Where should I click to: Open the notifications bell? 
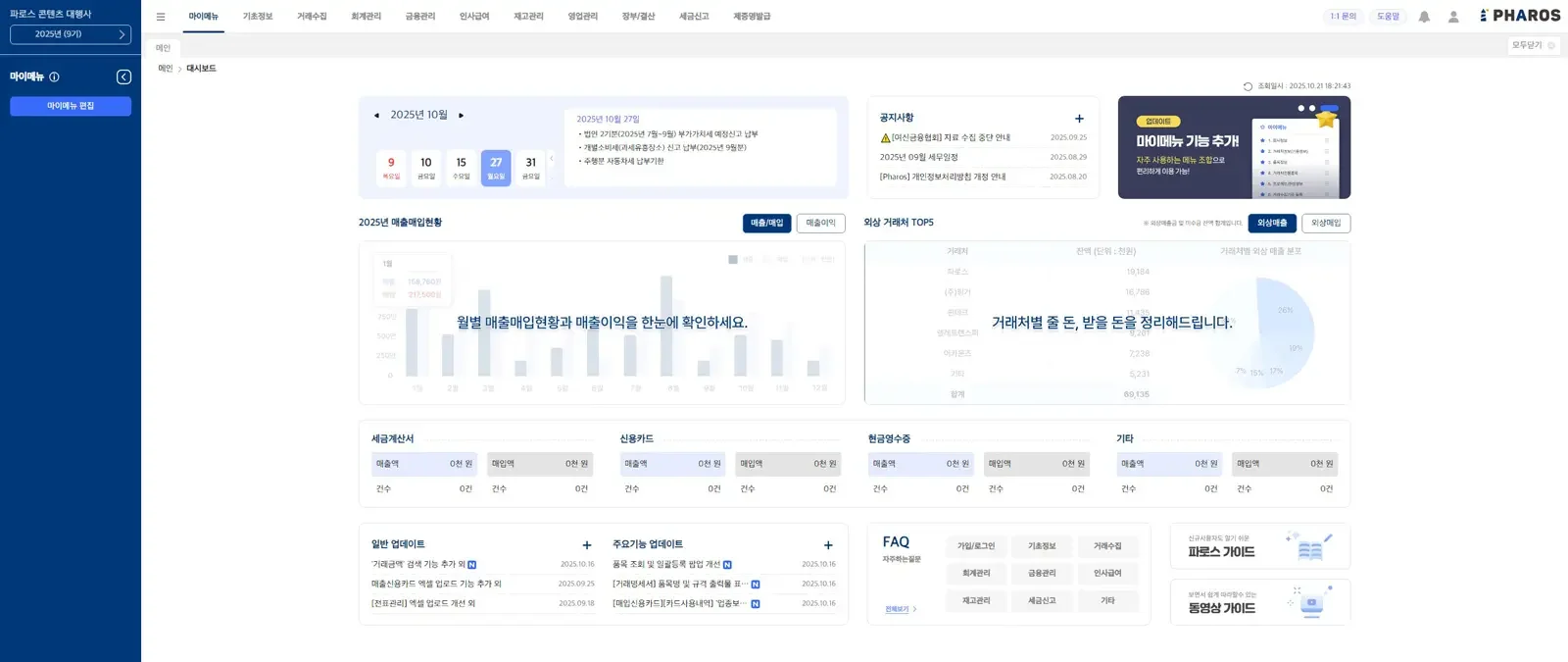coord(1424,17)
